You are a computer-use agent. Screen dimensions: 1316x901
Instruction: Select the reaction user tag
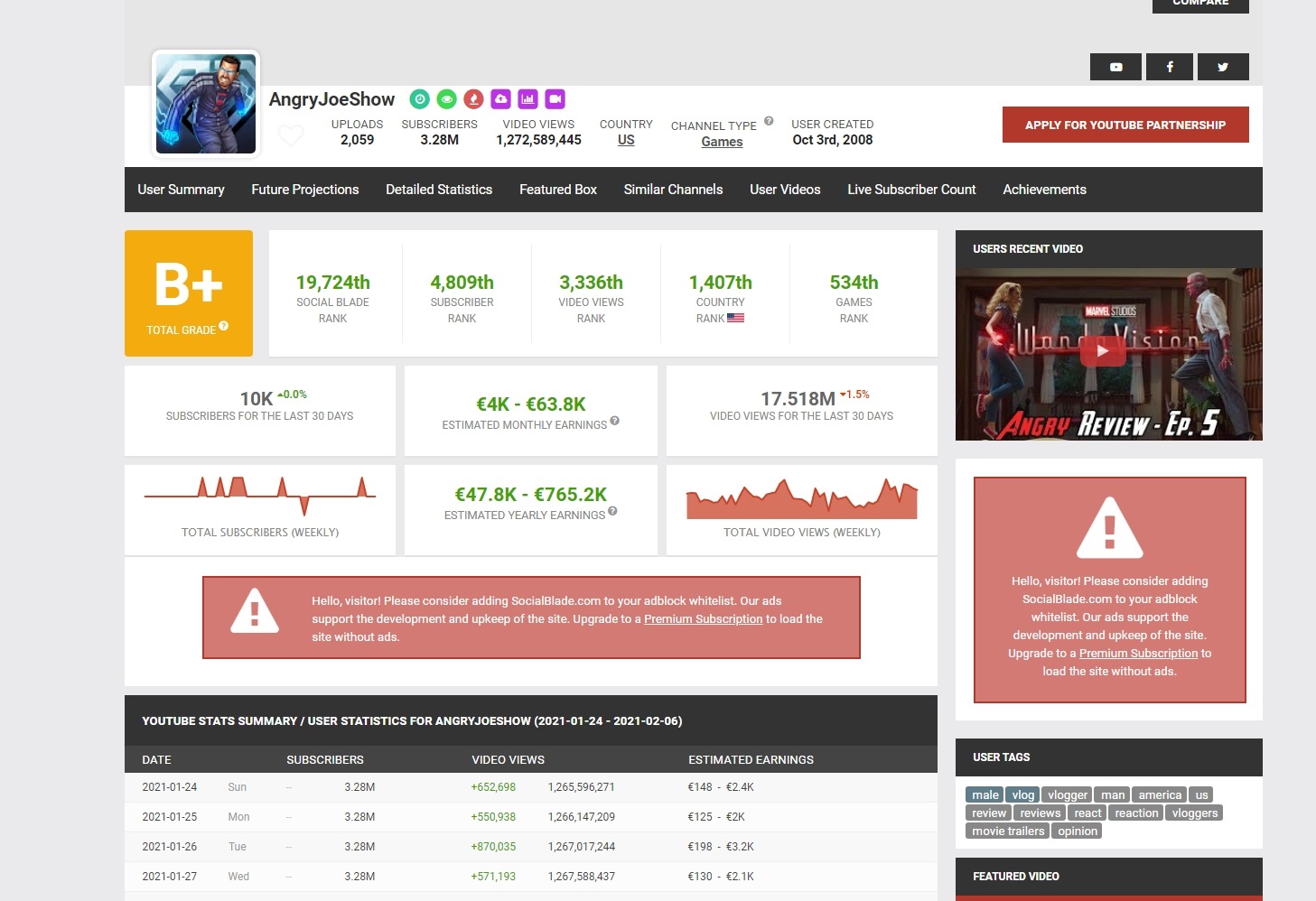(1136, 813)
